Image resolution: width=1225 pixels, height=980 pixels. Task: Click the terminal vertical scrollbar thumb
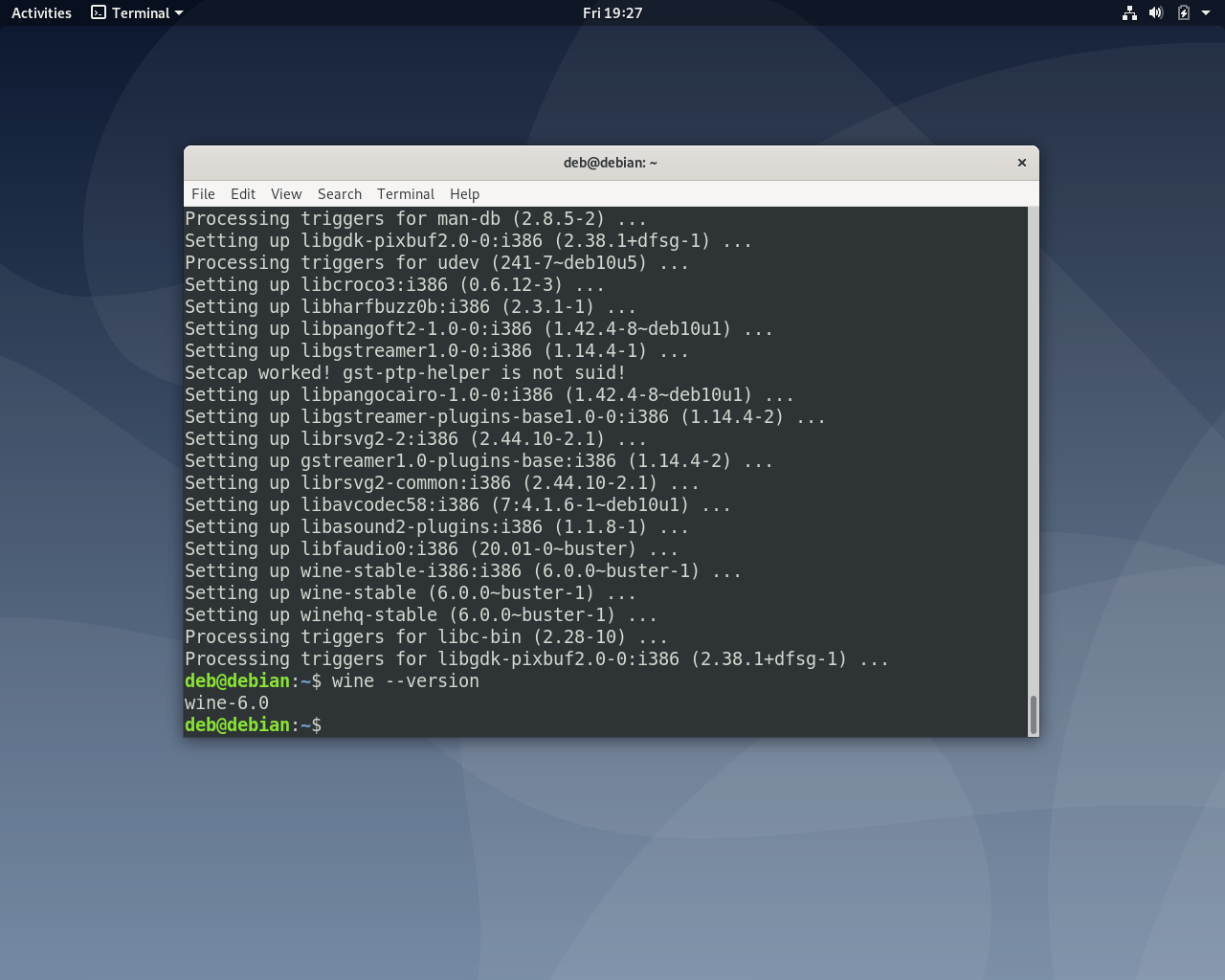point(1033,714)
